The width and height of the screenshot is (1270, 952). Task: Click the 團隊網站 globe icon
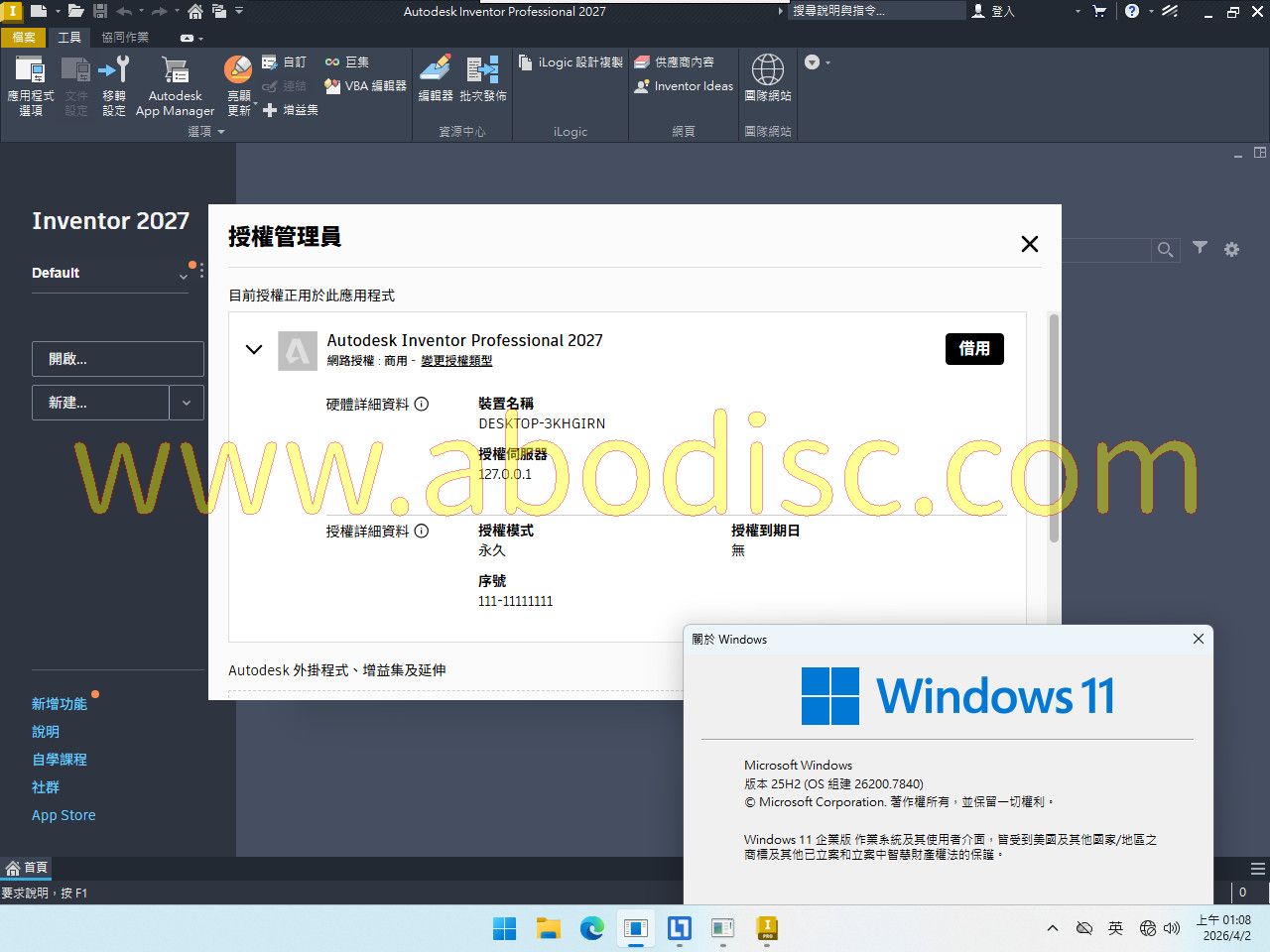767,71
